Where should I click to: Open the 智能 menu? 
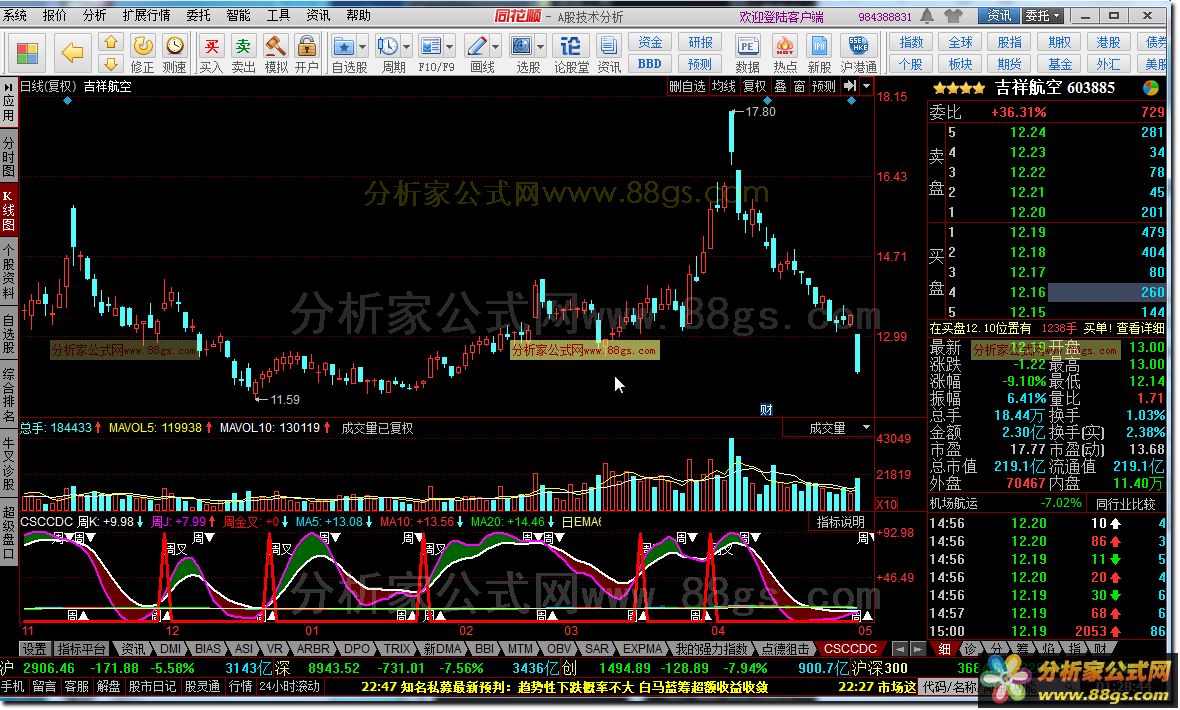pos(239,15)
